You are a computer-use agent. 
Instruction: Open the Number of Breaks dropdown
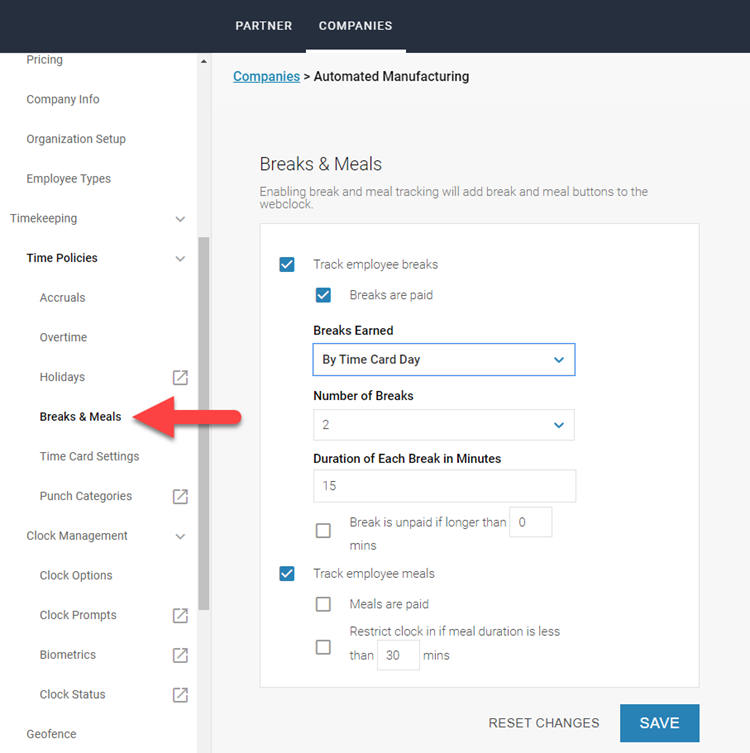point(443,425)
